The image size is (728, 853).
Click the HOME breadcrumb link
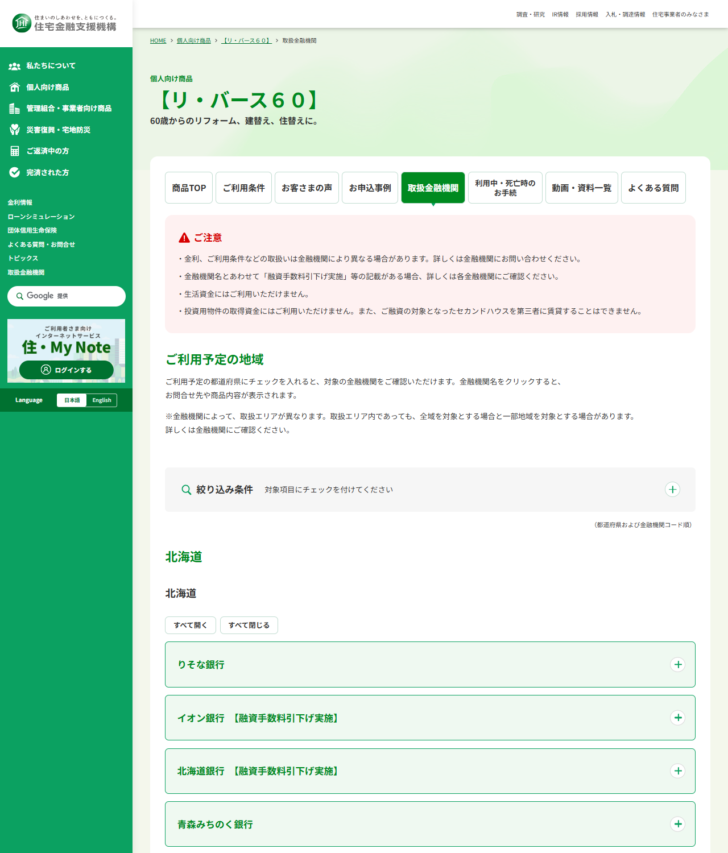[158, 41]
